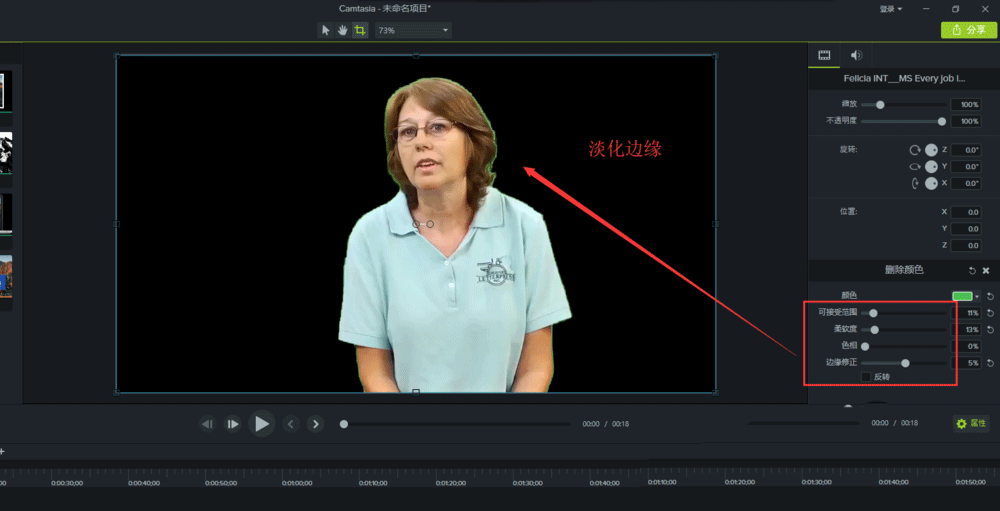Click the 色相 0% value field
The height and width of the screenshot is (511, 1000).
click(x=966, y=346)
